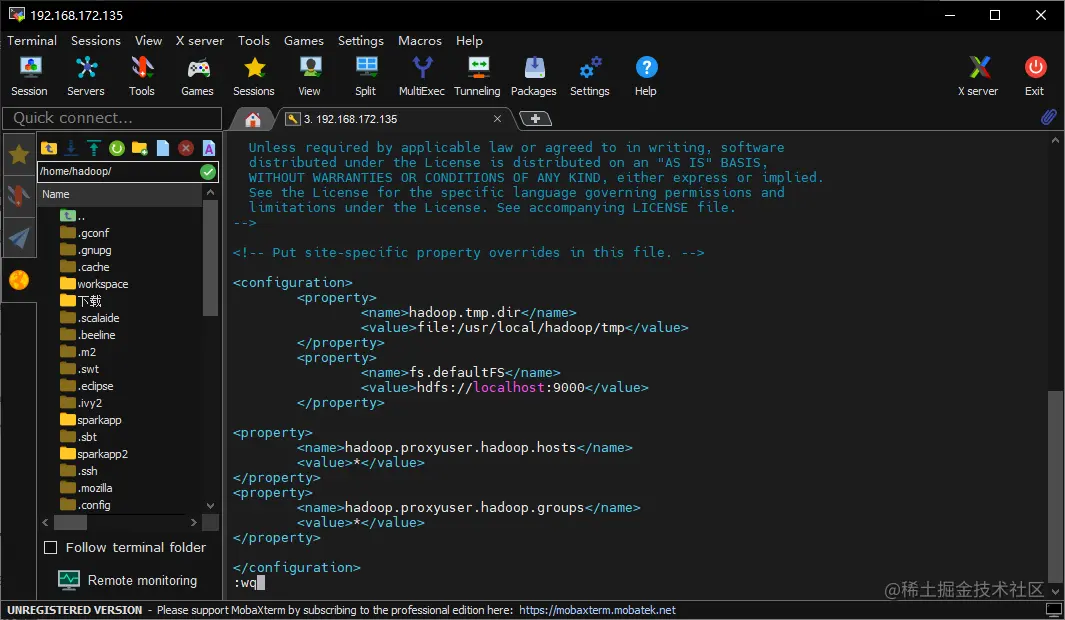Add a new tab with plus button
The width and height of the screenshot is (1065, 620).
tap(535, 120)
